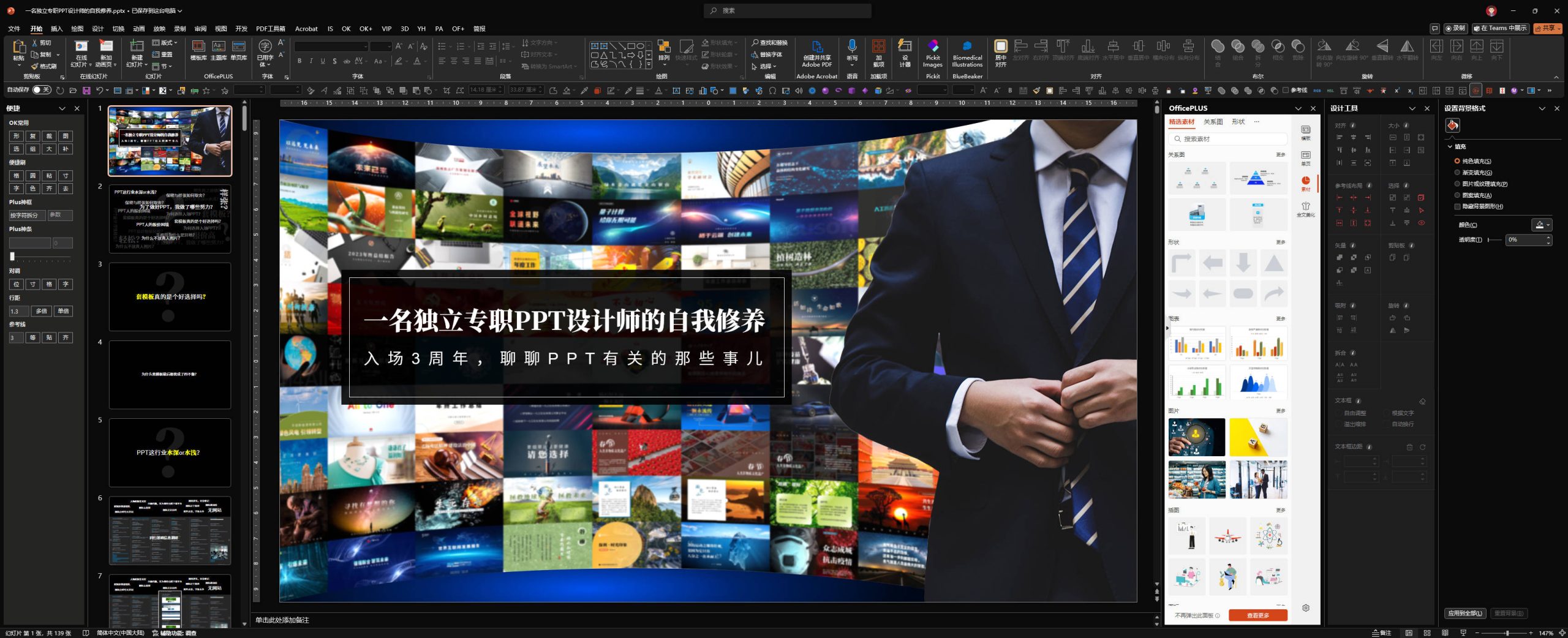Click the 格式刷 format painter
The image size is (1568, 638).
pyautogui.click(x=43, y=66)
